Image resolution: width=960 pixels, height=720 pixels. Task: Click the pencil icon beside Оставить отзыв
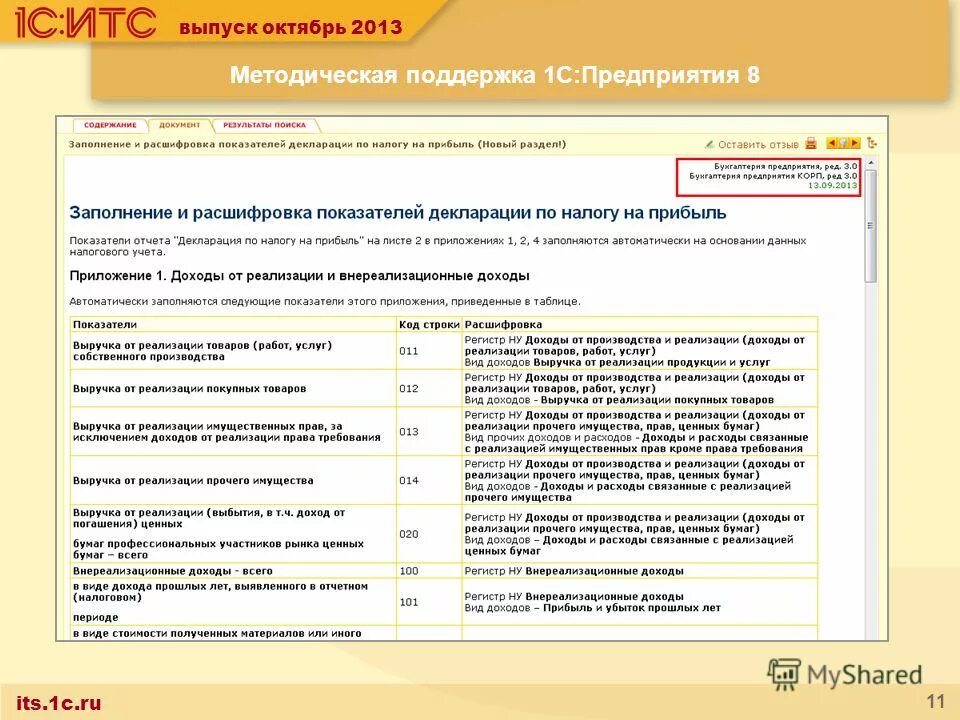point(709,144)
